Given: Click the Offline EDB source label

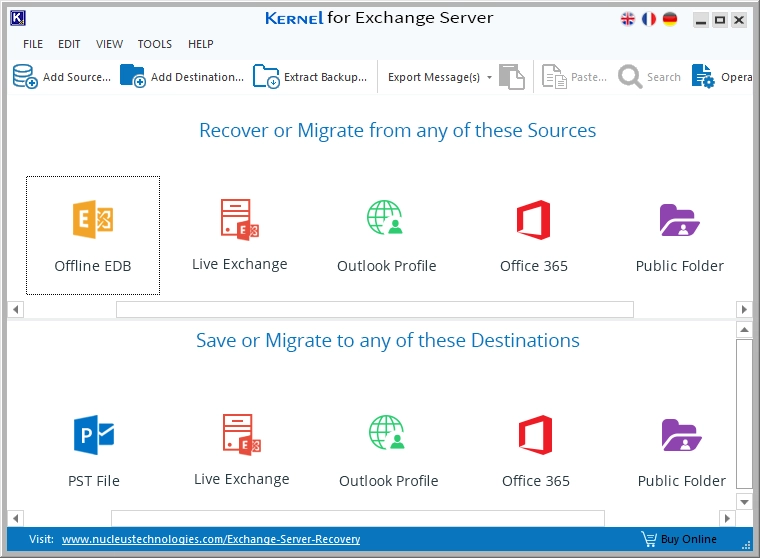Looking at the screenshot, I should (93, 266).
